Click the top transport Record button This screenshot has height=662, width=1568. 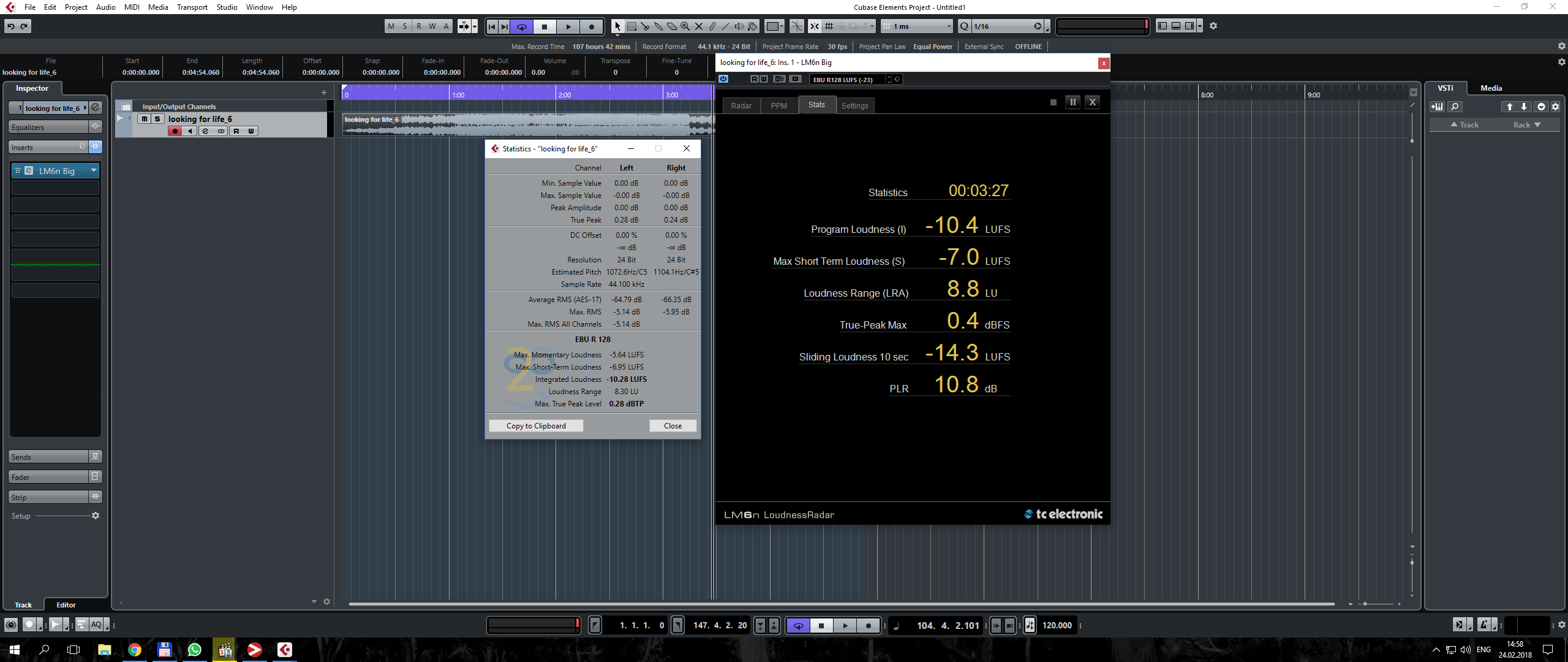tap(591, 26)
